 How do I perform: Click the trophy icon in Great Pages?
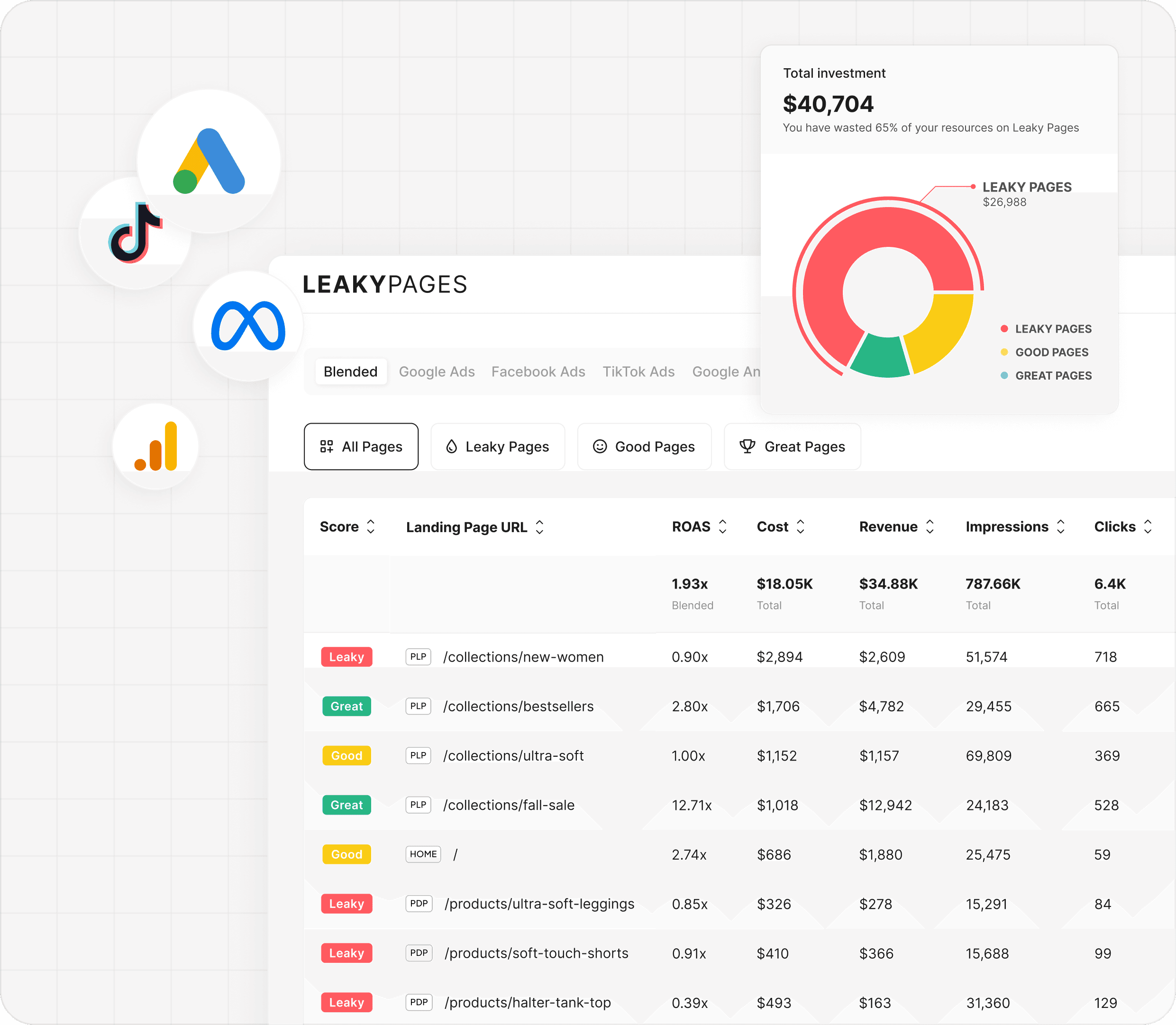click(x=747, y=447)
